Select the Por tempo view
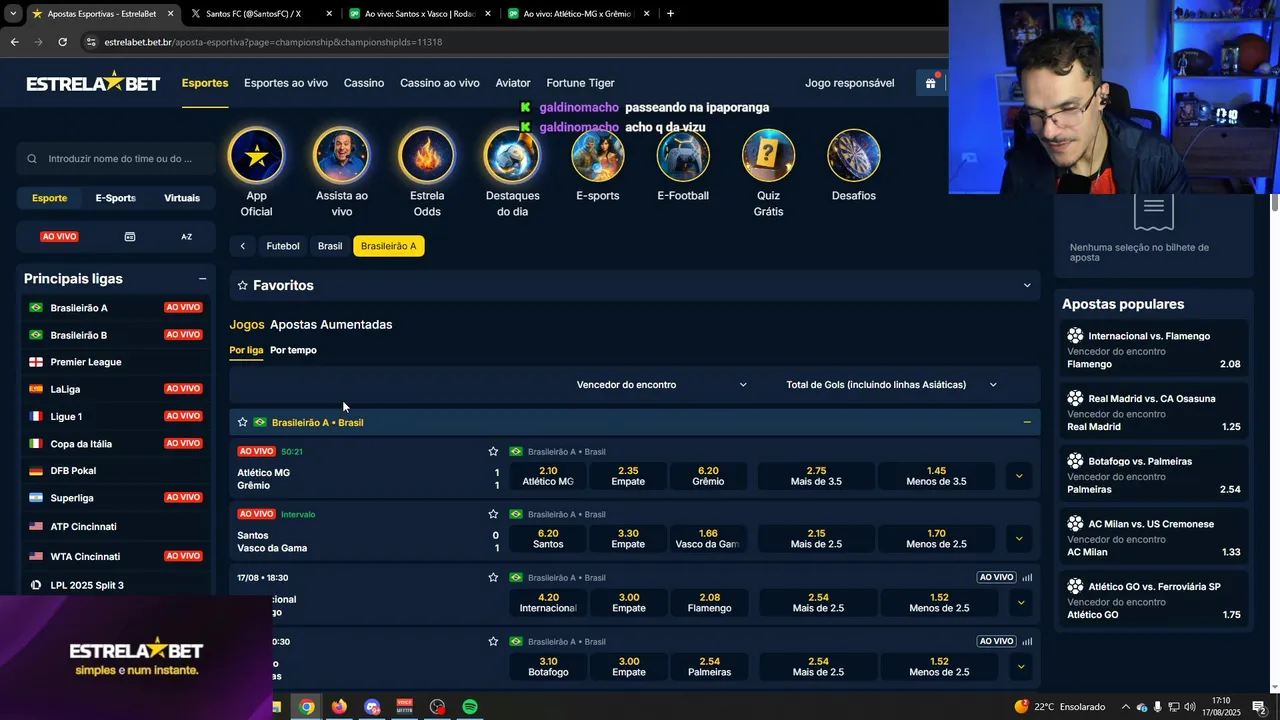Viewport: 1280px width, 720px height. pyautogui.click(x=293, y=350)
